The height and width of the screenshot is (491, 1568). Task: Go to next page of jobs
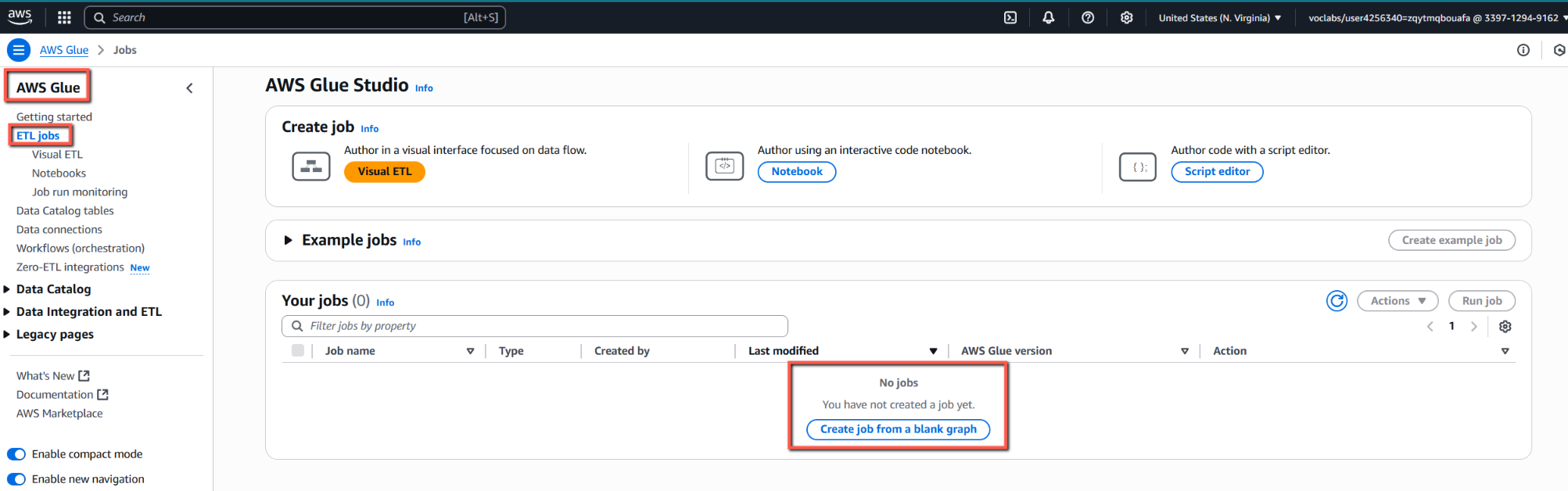[x=1474, y=326]
